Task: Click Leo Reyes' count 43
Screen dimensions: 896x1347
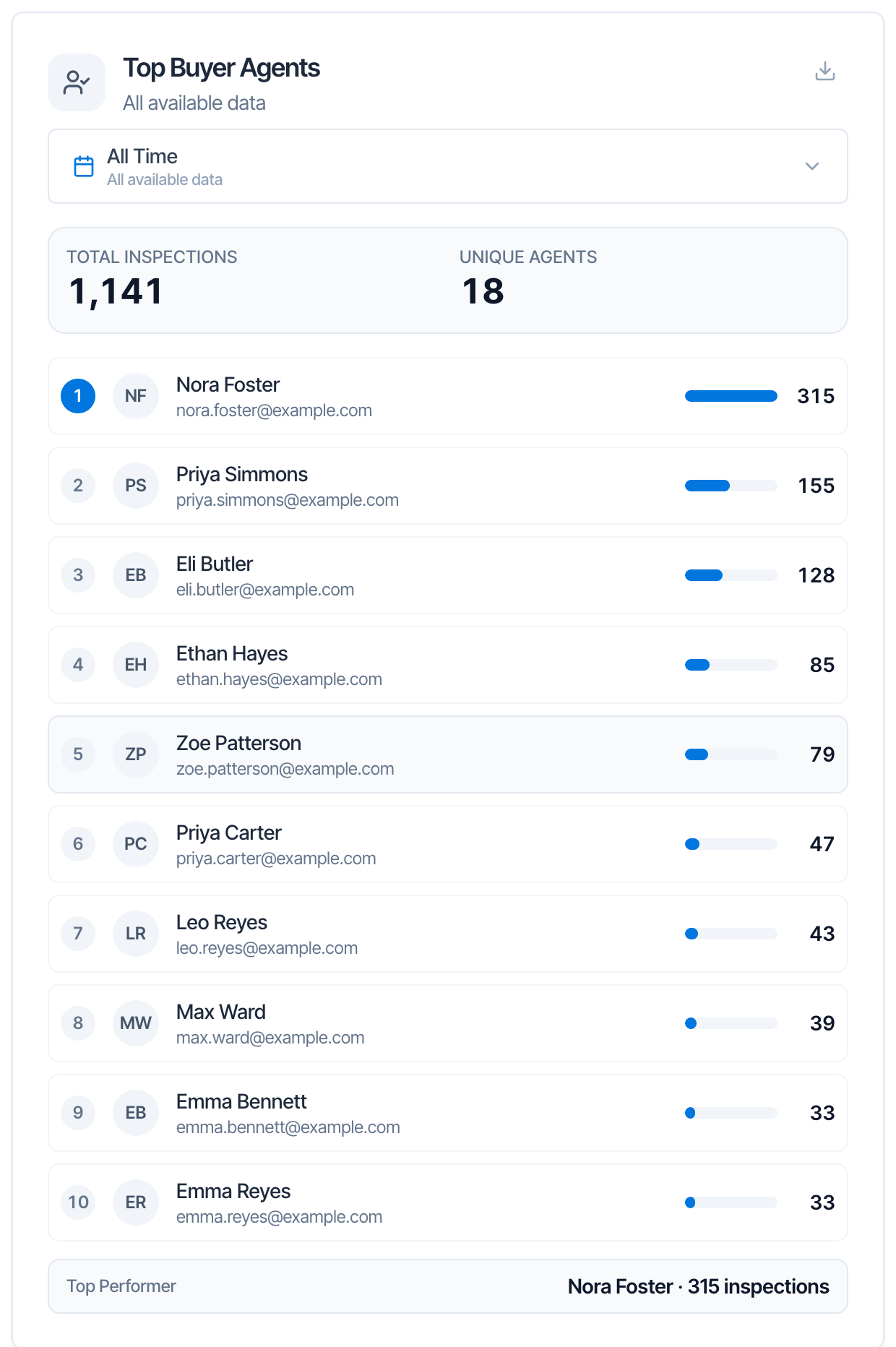Action: [822, 934]
